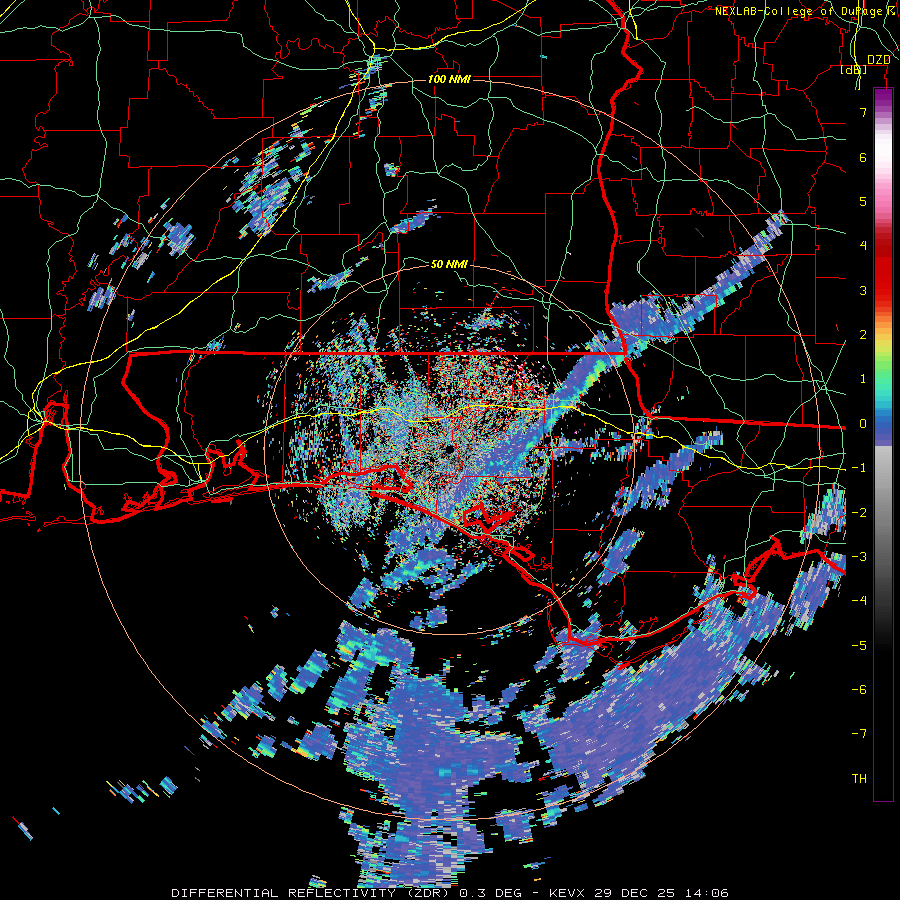Click the -1 value on the color scale
The image size is (900, 900).
point(859,468)
